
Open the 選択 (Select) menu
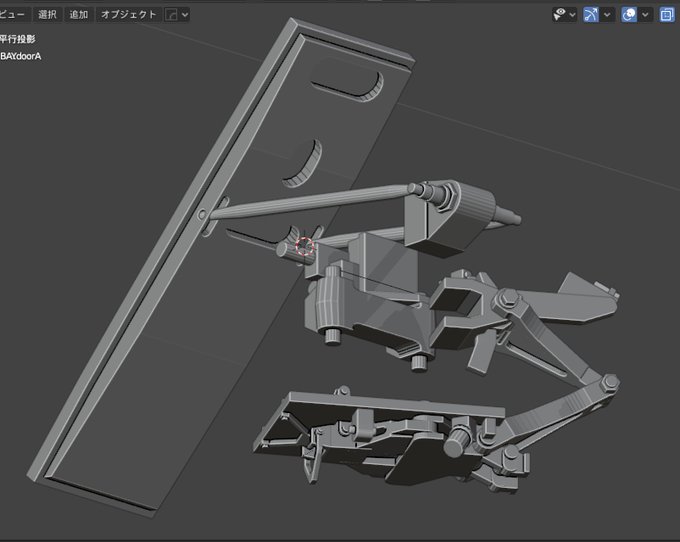pos(47,14)
